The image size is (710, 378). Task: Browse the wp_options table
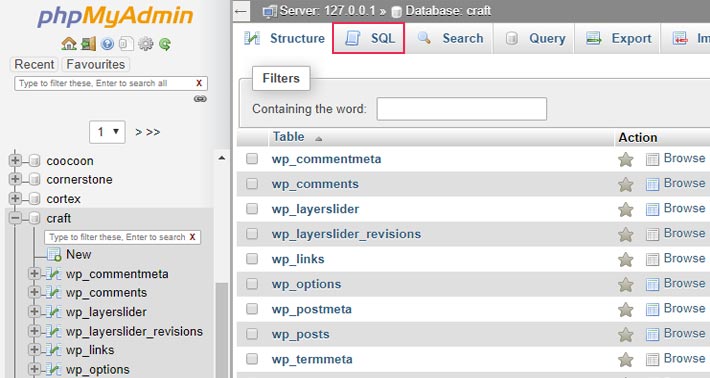click(x=676, y=283)
